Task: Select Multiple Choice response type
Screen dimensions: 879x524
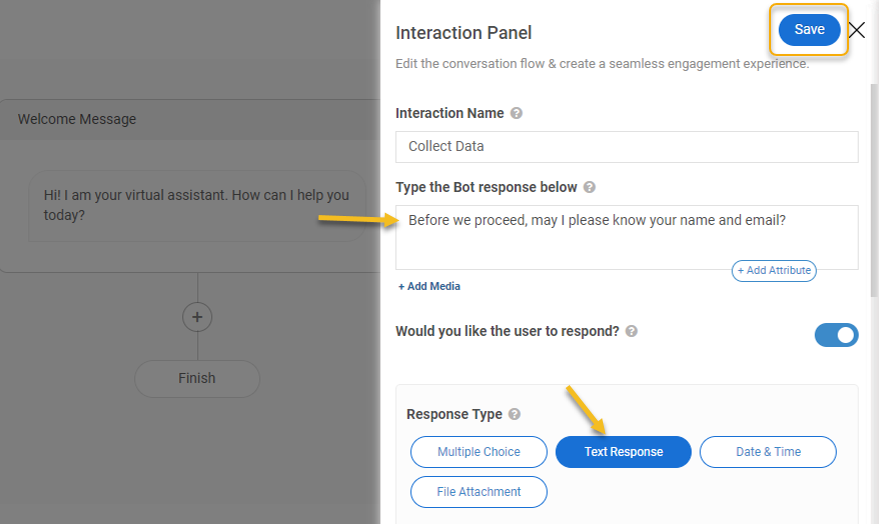Action: click(479, 452)
